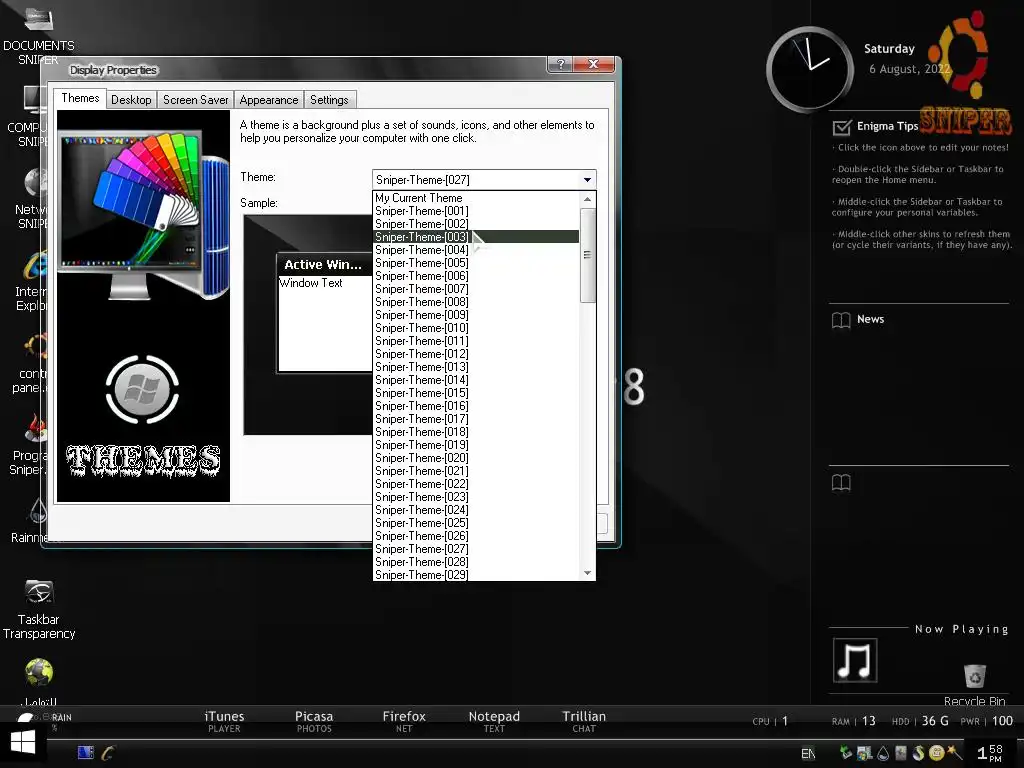Screen dimensions: 1024x768
Task: Switch to the Themes tab
Action: point(80,98)
